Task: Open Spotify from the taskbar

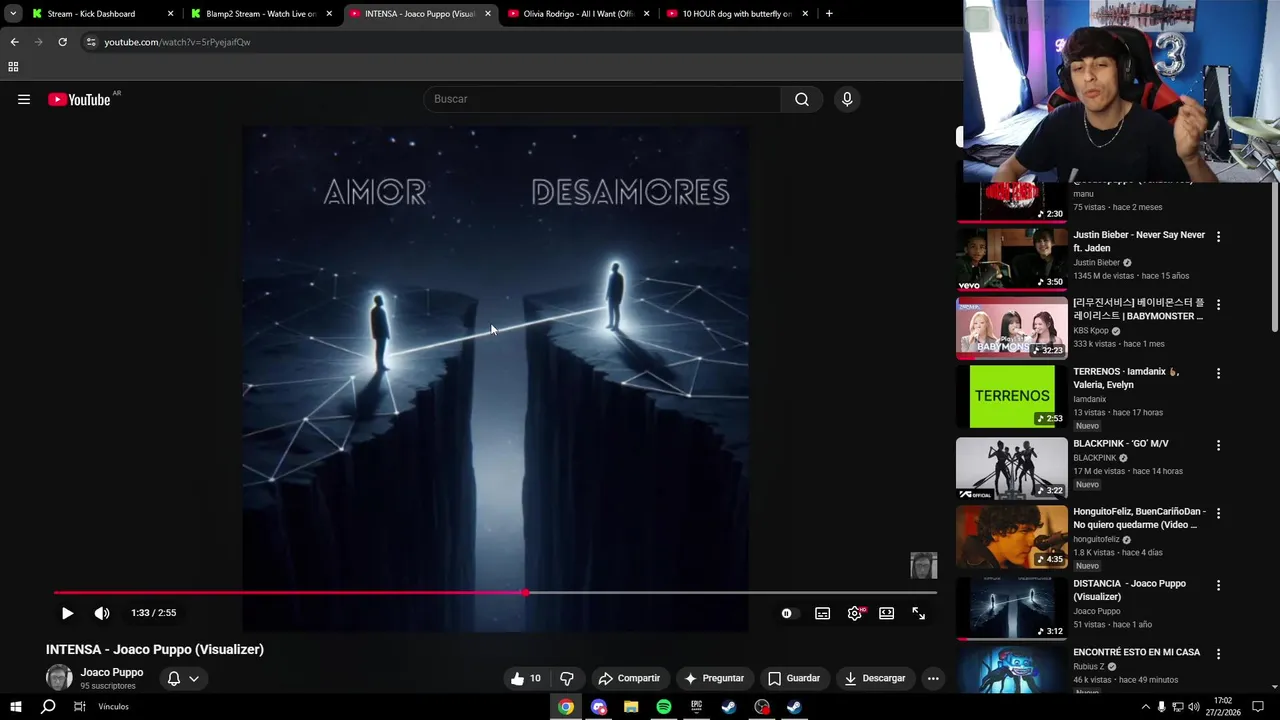Action: point(664,707)
